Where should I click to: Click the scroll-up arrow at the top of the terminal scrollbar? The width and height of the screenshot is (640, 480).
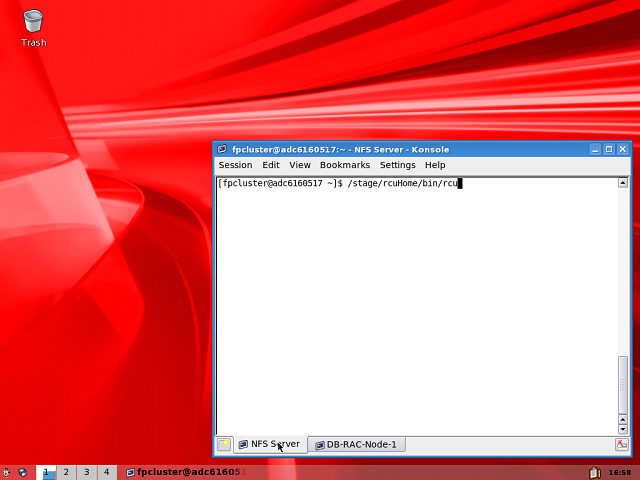[x=622, y=183]
